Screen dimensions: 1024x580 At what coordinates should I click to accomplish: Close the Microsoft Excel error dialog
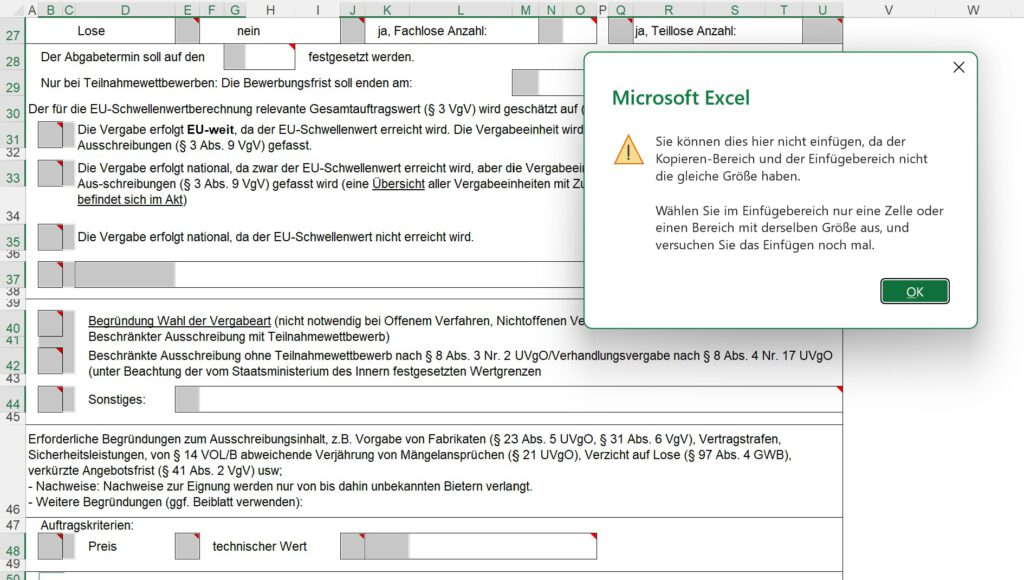(x=958, y=67)
